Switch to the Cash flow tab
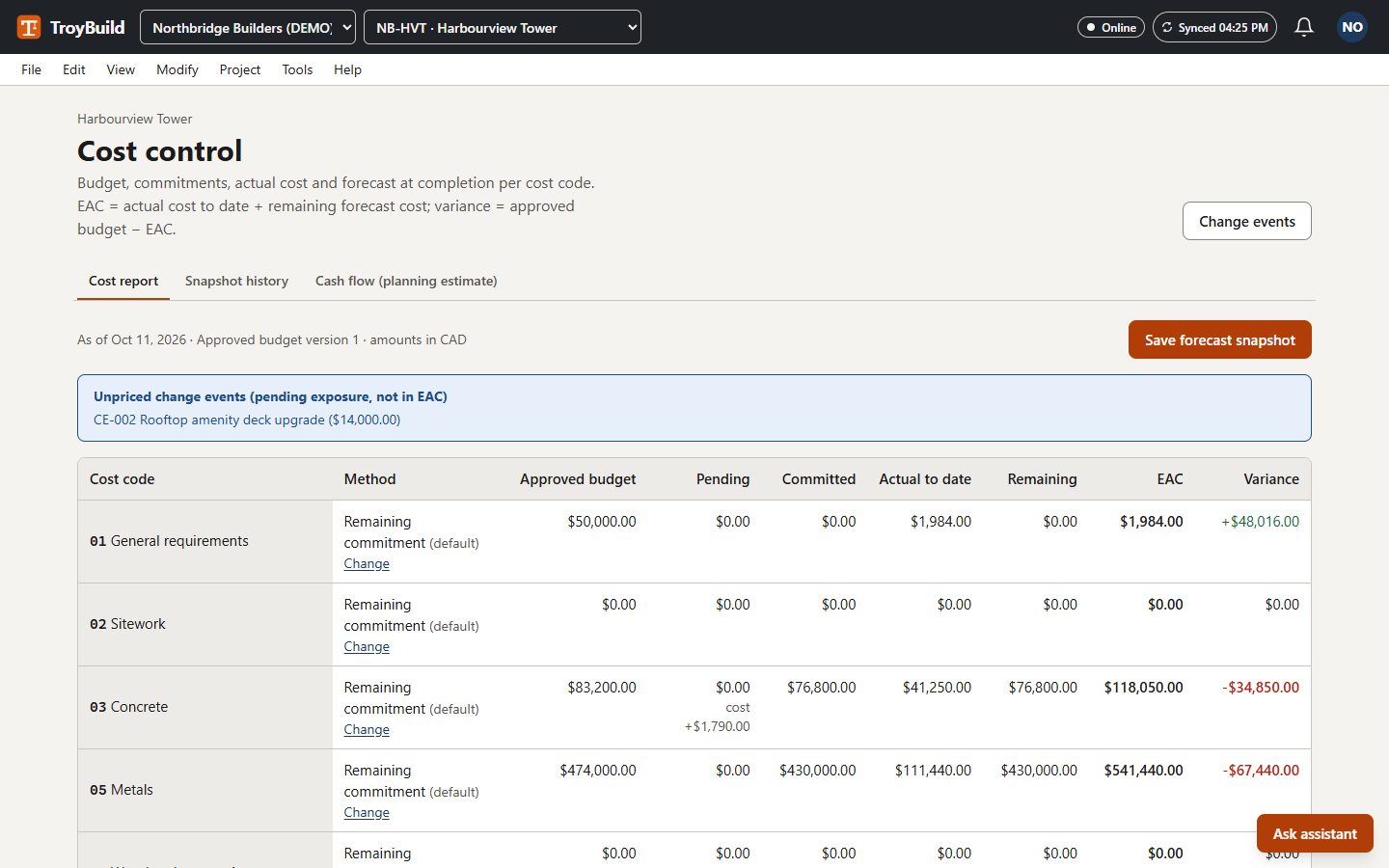This screenshot has height=868, width=1389. click(x=406, y=282)
